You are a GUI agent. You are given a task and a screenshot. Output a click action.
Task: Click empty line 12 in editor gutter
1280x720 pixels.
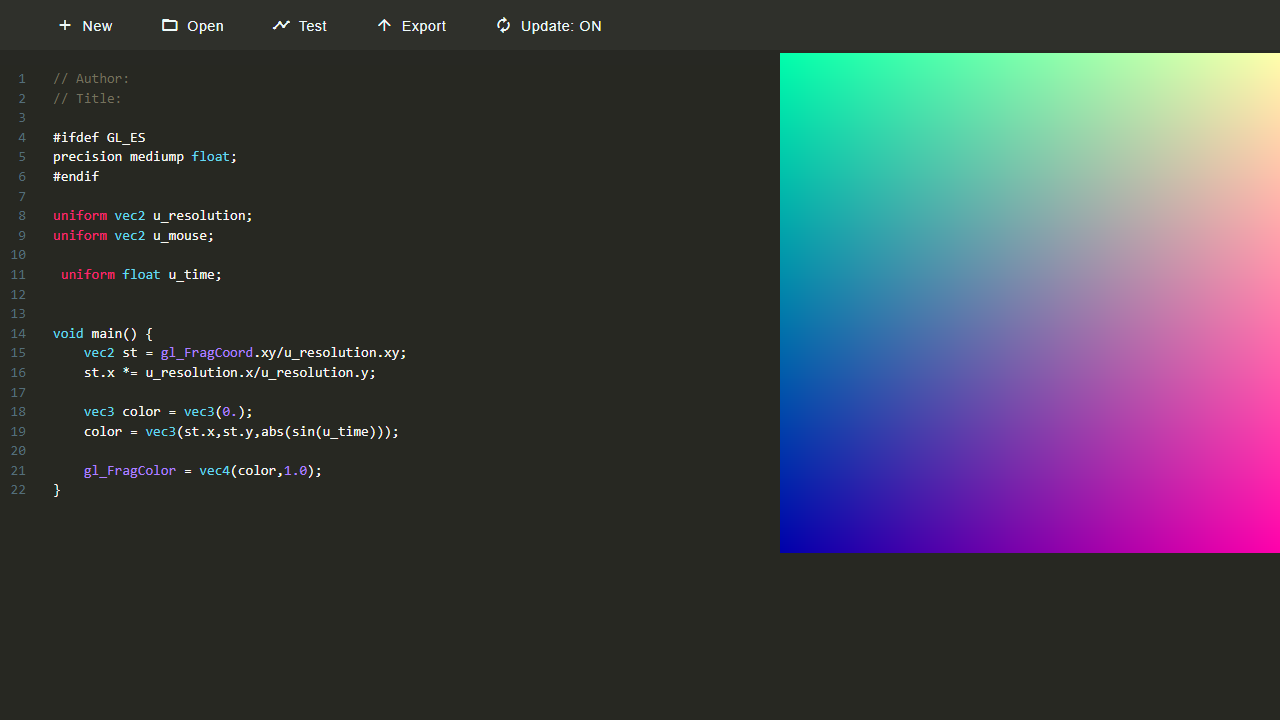(x=19, y=295)
